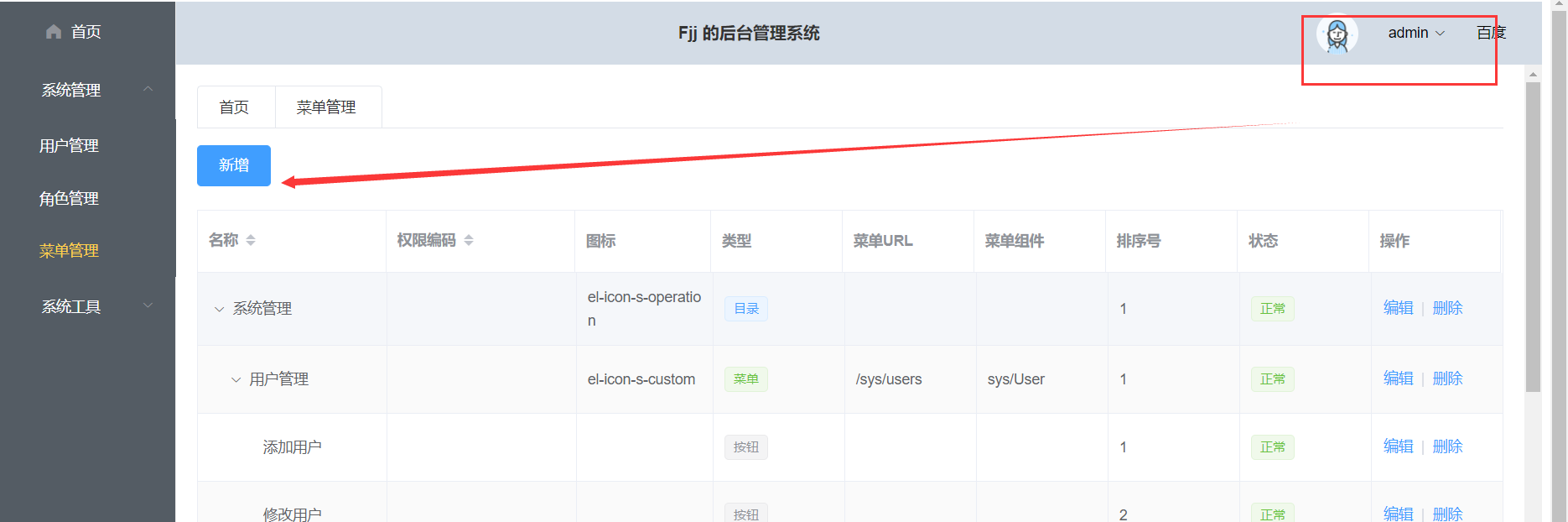Click the 新增 button
This screenshot has height=522, width=1568.
coord(234,165)
